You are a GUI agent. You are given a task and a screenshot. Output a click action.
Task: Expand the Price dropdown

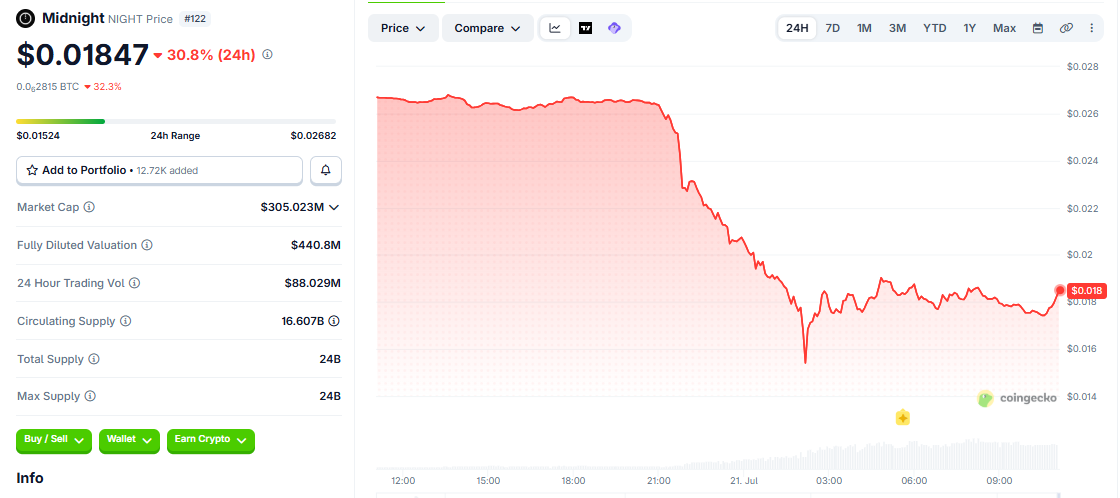[x=403, y=28]
